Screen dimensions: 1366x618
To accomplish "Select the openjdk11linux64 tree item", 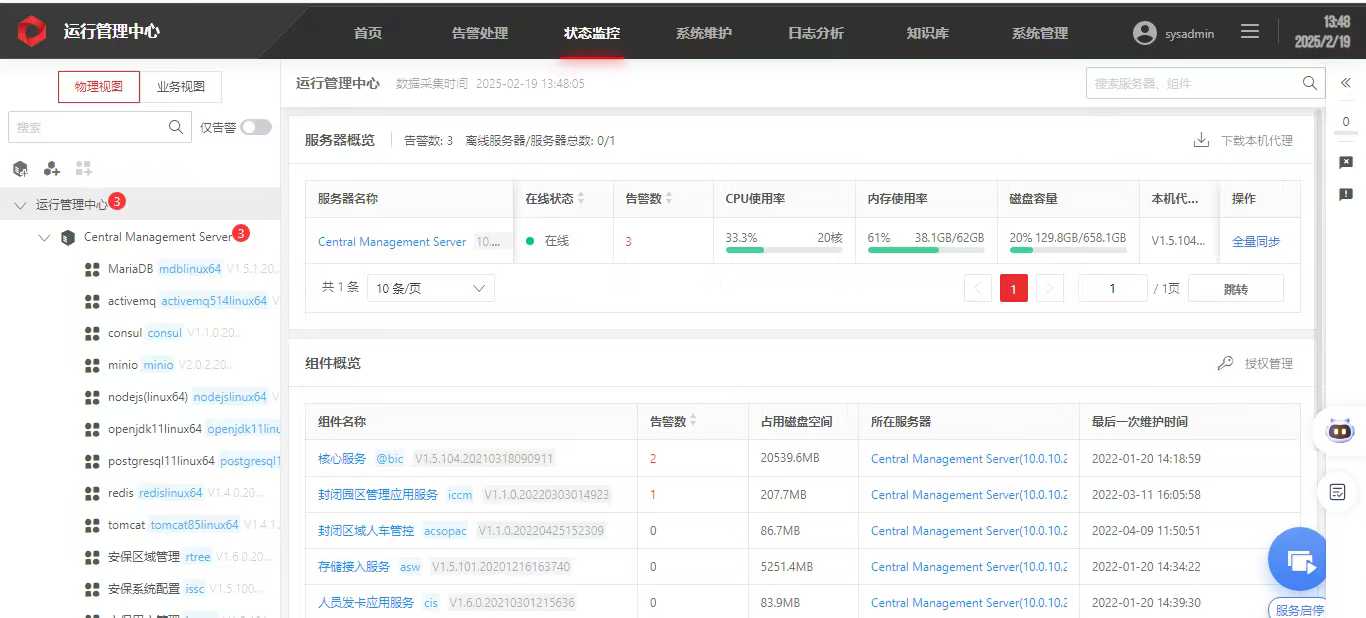I will coord(155,429).
